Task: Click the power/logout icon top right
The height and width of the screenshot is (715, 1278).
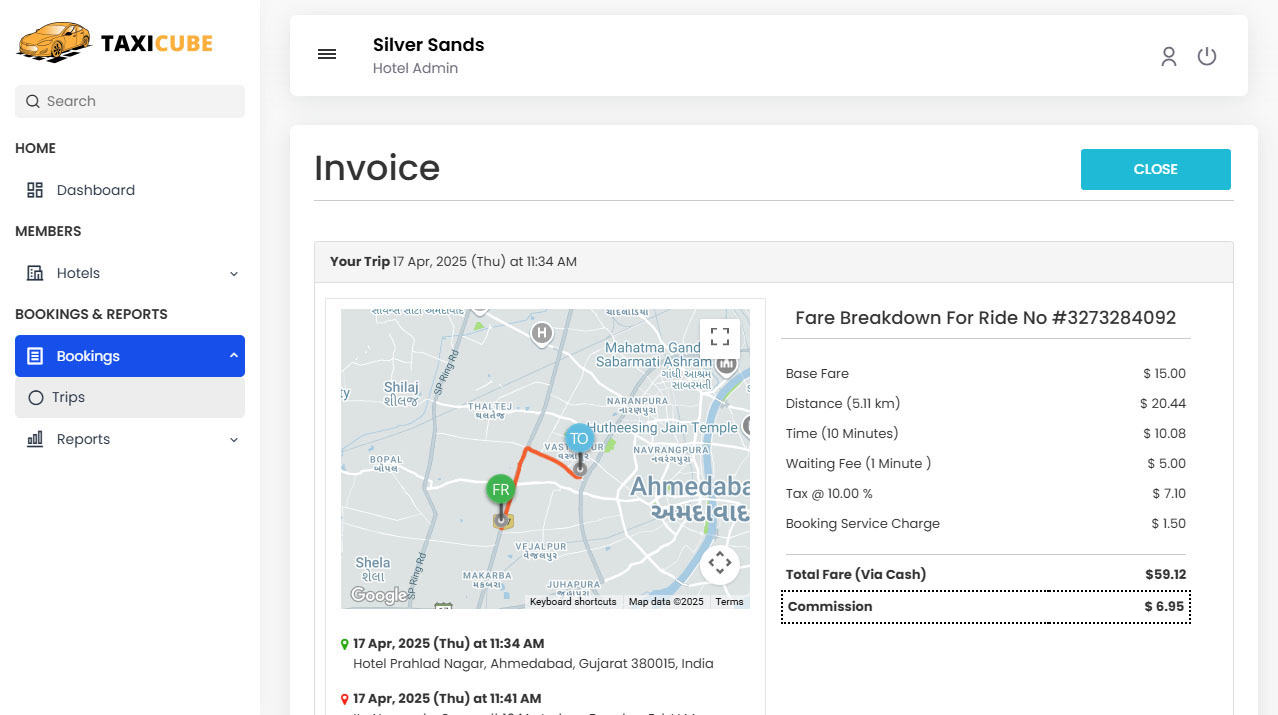Action: point(1207,56)
